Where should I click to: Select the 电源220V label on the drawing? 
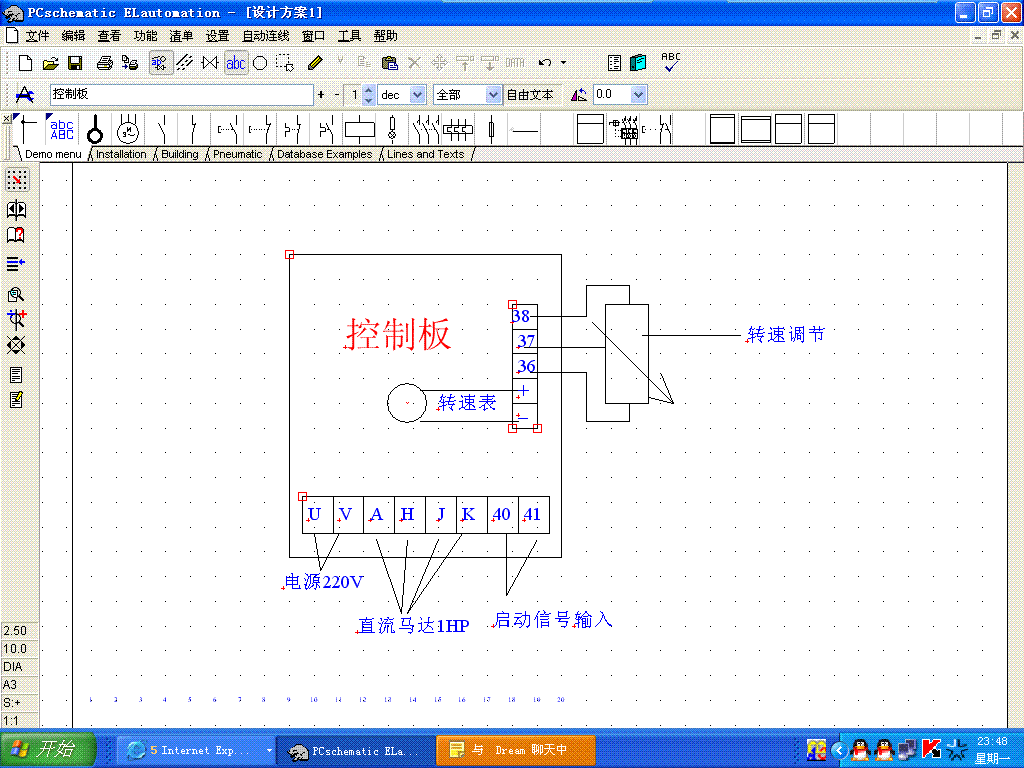(324, 582)
